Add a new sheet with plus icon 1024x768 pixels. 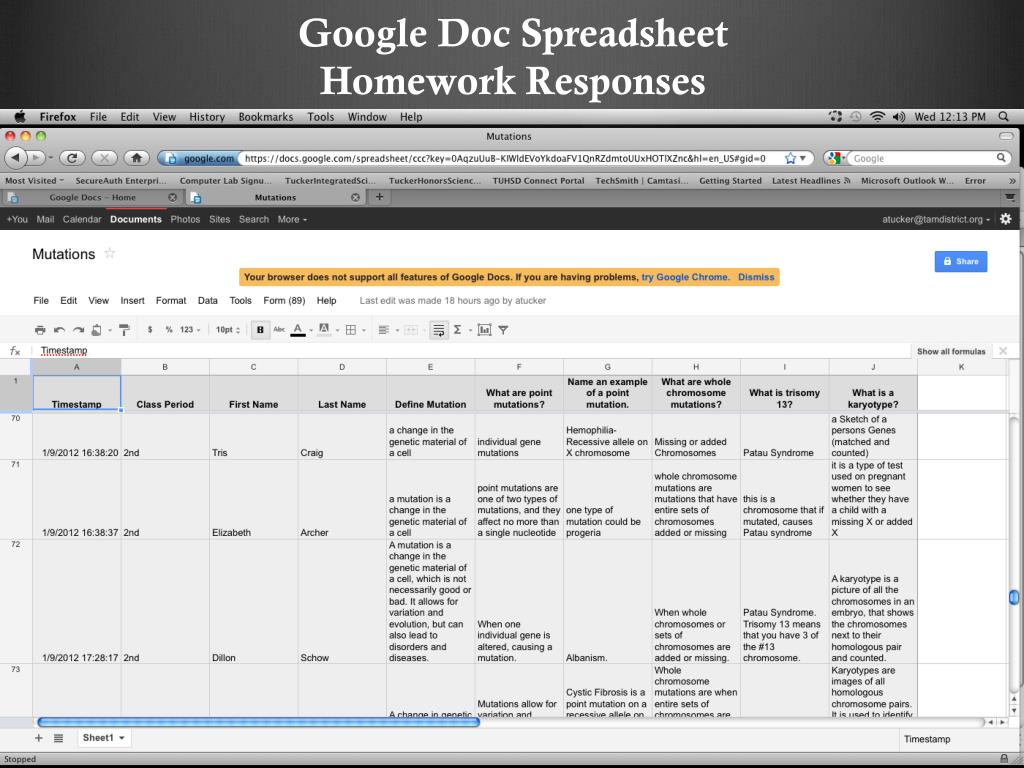point(39,738)
